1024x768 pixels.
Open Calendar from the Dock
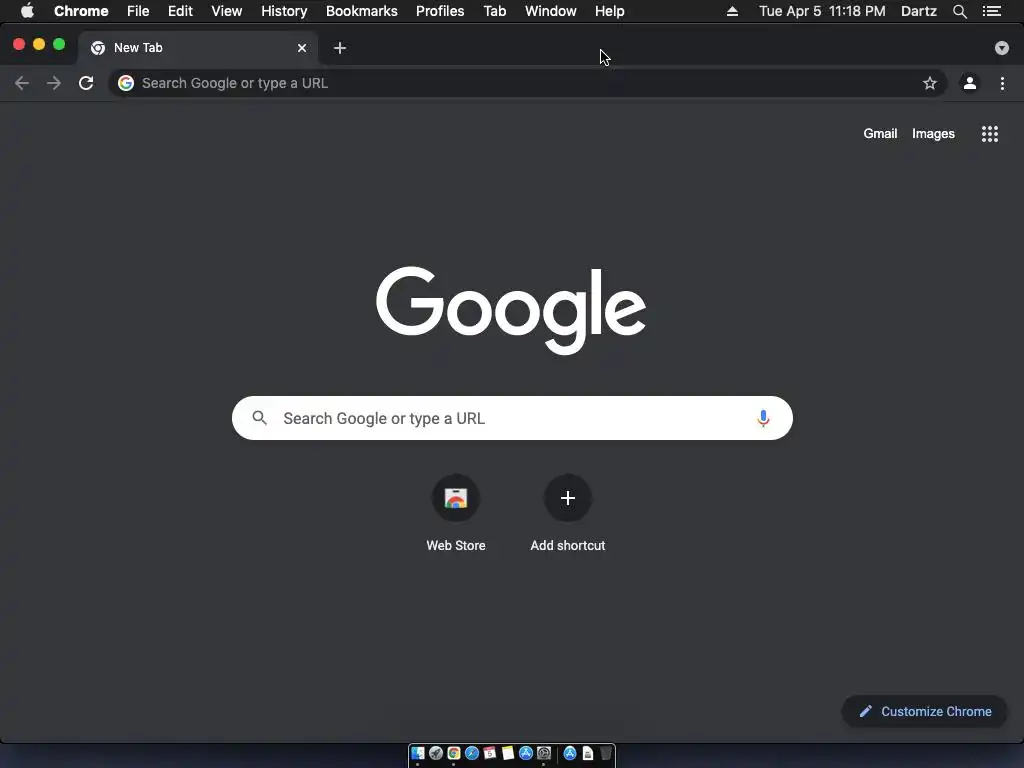[x=489, y=753]
